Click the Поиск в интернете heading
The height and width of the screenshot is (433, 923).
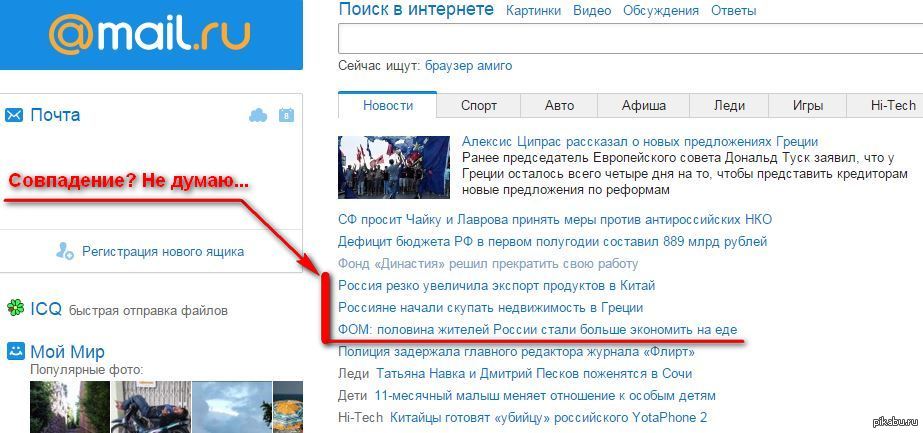pos(416,10)
